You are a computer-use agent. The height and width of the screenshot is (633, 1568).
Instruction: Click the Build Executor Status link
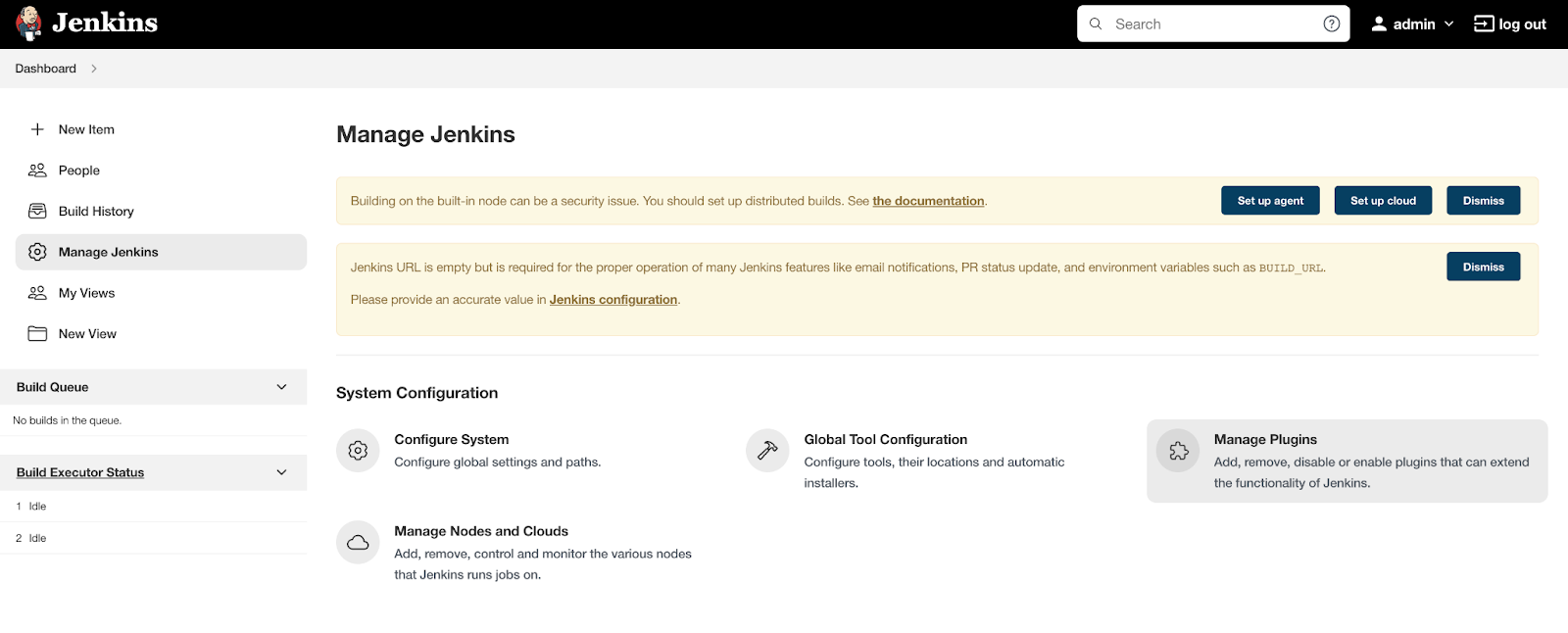(80, 472)
